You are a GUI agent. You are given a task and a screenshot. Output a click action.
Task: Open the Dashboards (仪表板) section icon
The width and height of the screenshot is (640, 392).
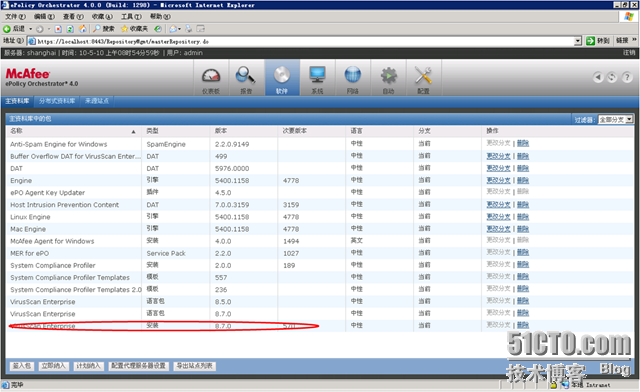(211, 79)
